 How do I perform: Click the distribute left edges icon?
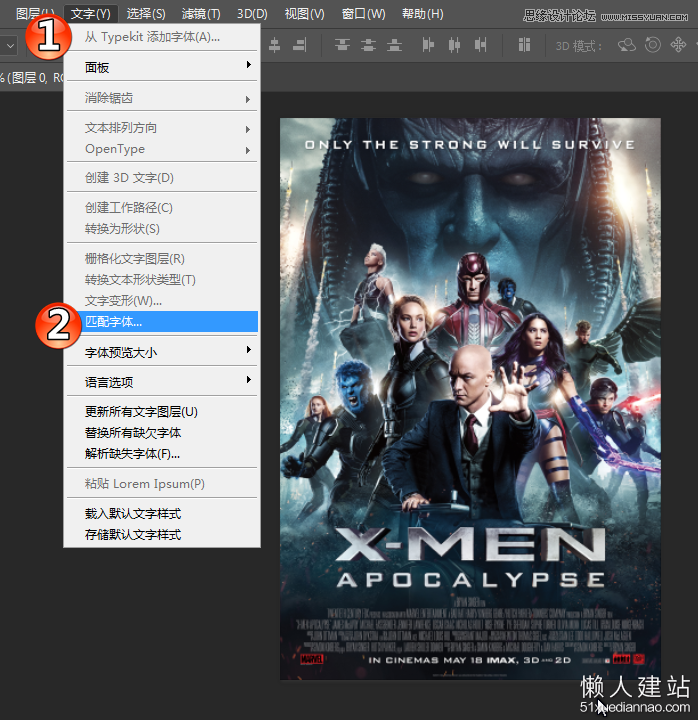coord(428,45)
